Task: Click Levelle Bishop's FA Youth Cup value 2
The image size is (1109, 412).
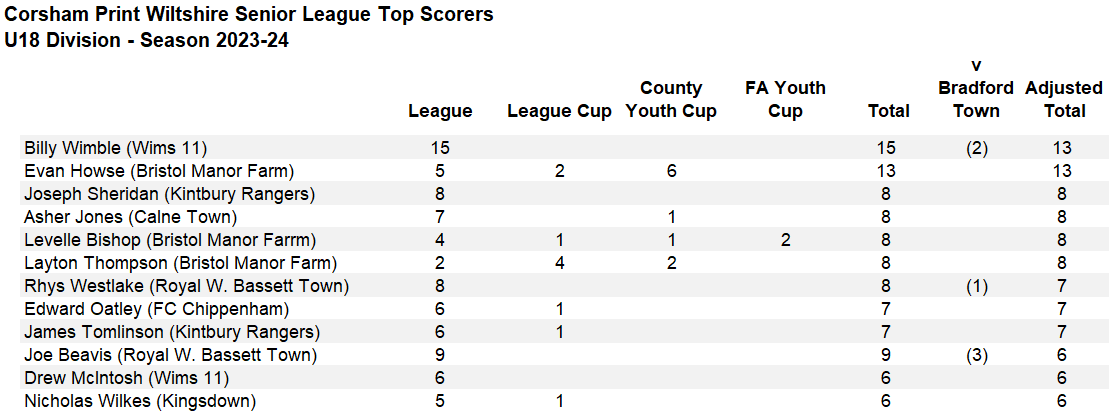Action: click(x=785, y=240)
